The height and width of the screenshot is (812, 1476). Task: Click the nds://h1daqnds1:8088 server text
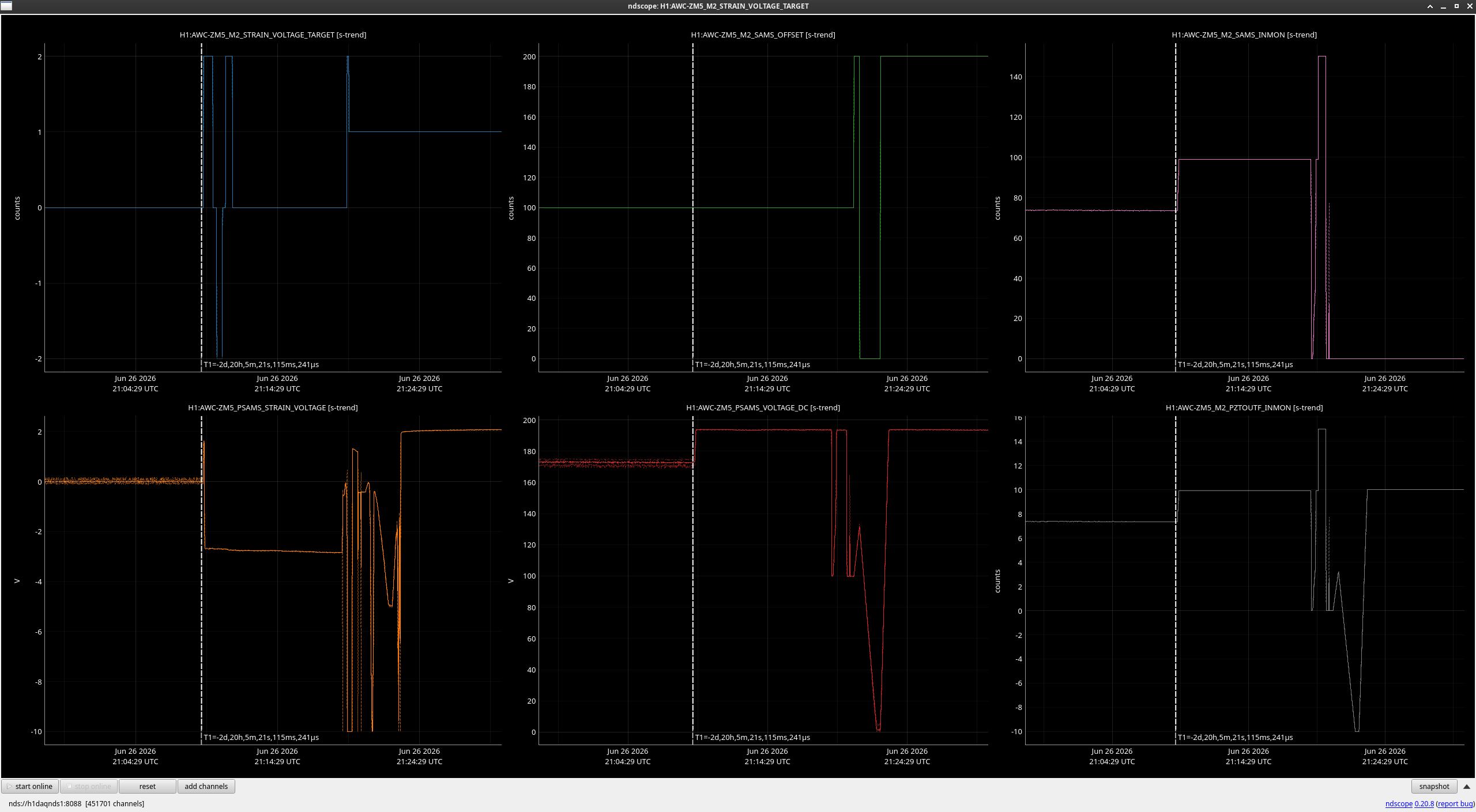point(45,803)
